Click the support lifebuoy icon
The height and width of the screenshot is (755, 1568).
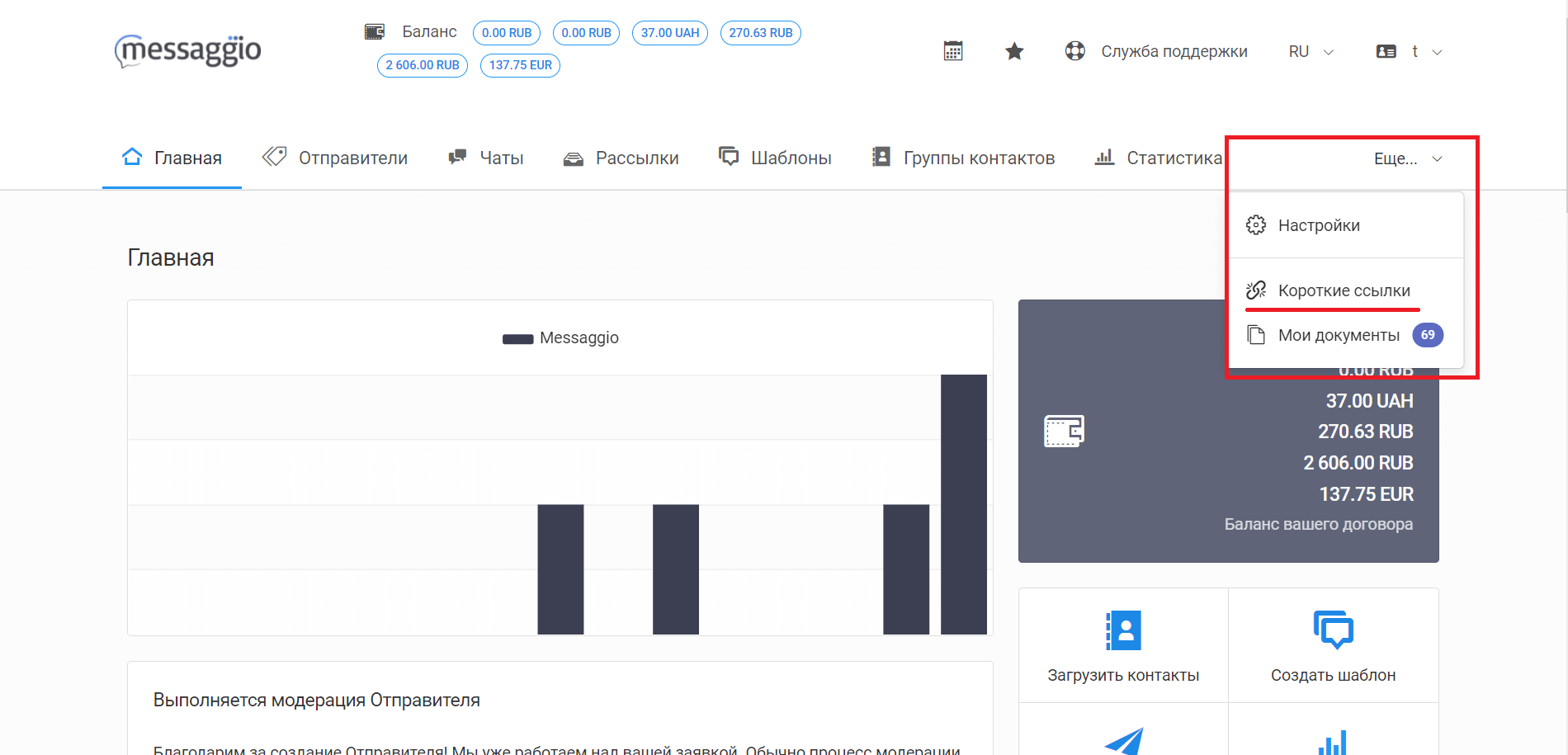coord(1075,51)
